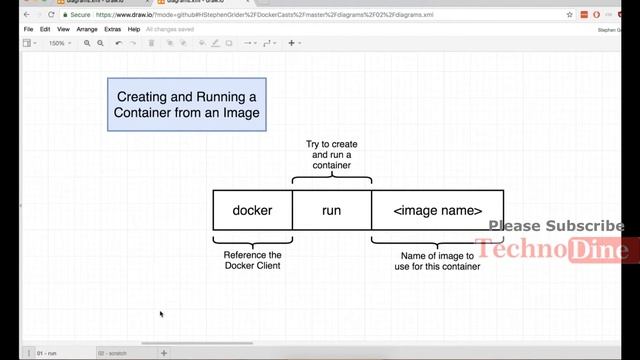Open the File menu
This screenshot has height=360, width=640.
28,29
